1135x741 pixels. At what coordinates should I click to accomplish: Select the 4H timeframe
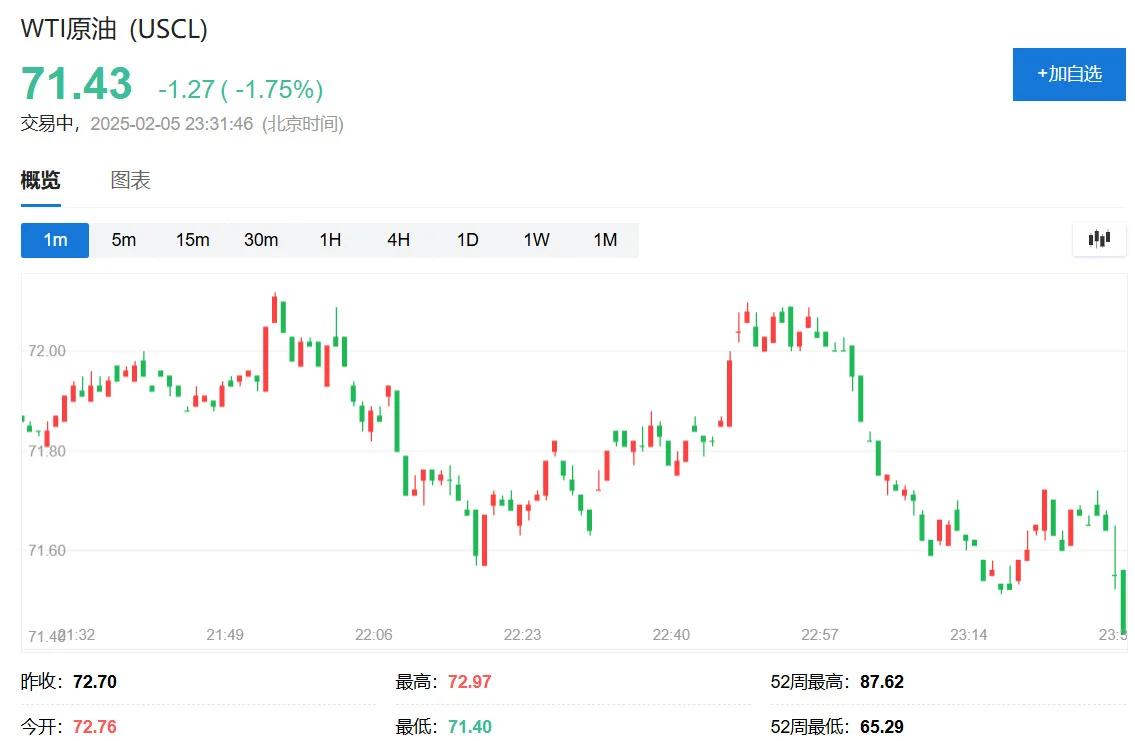(x=399, y=240)
